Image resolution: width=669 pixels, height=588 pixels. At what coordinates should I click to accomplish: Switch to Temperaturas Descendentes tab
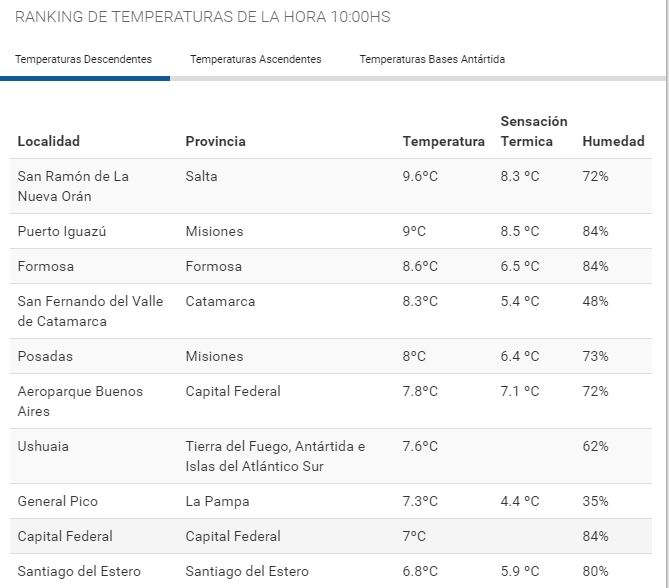point(84,59)
